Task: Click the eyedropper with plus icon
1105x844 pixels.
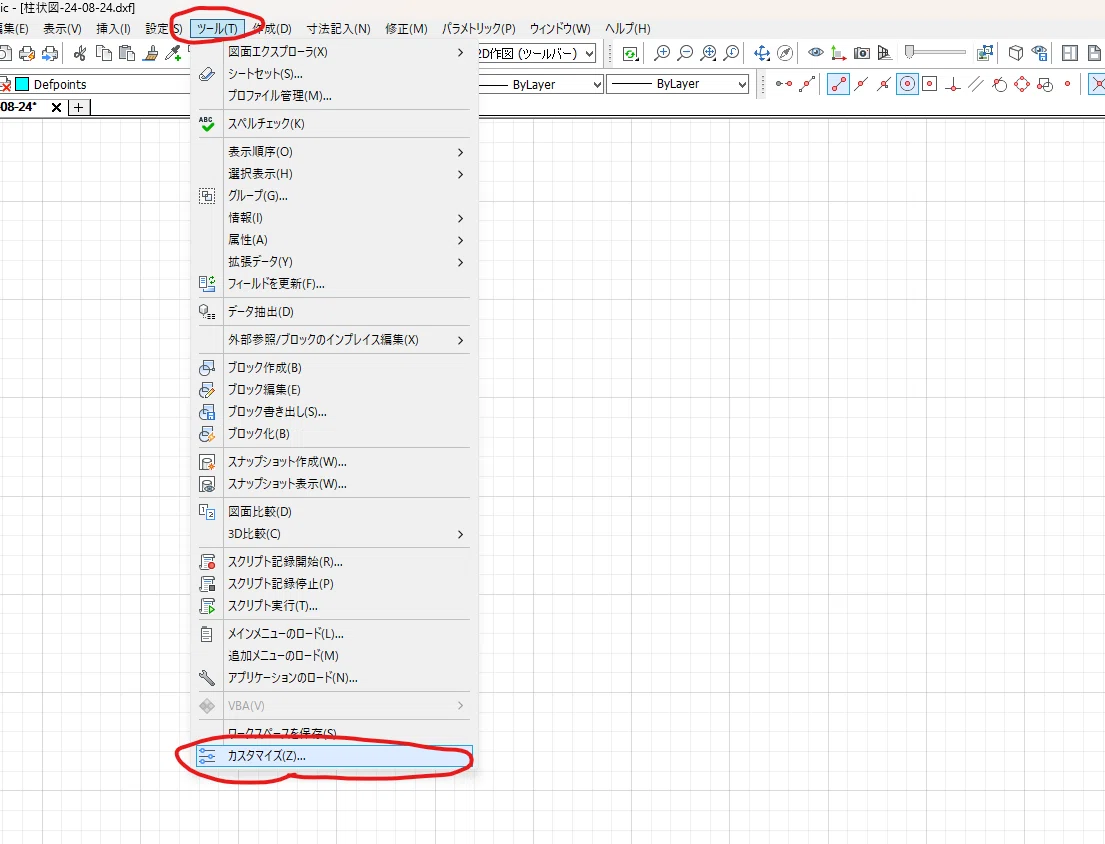Action: click(173, 53)
